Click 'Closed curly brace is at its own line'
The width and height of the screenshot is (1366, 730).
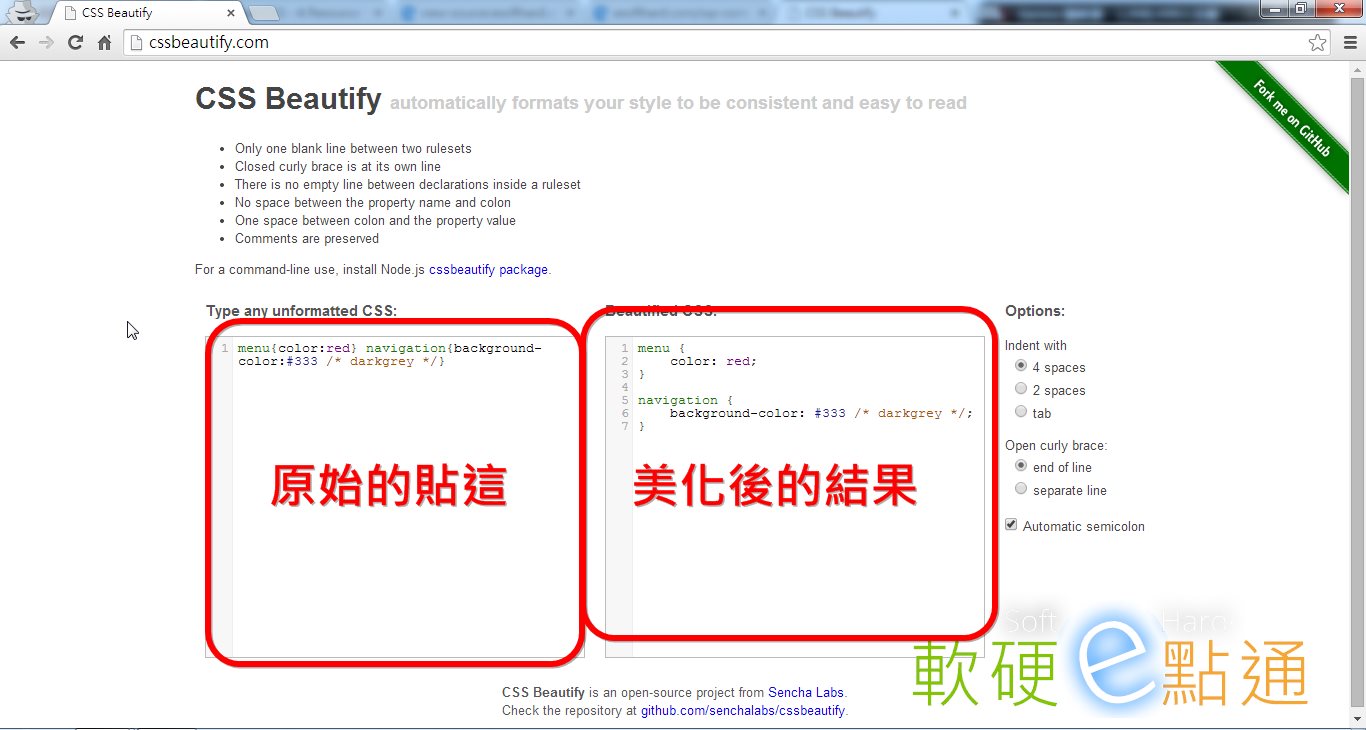338,167
